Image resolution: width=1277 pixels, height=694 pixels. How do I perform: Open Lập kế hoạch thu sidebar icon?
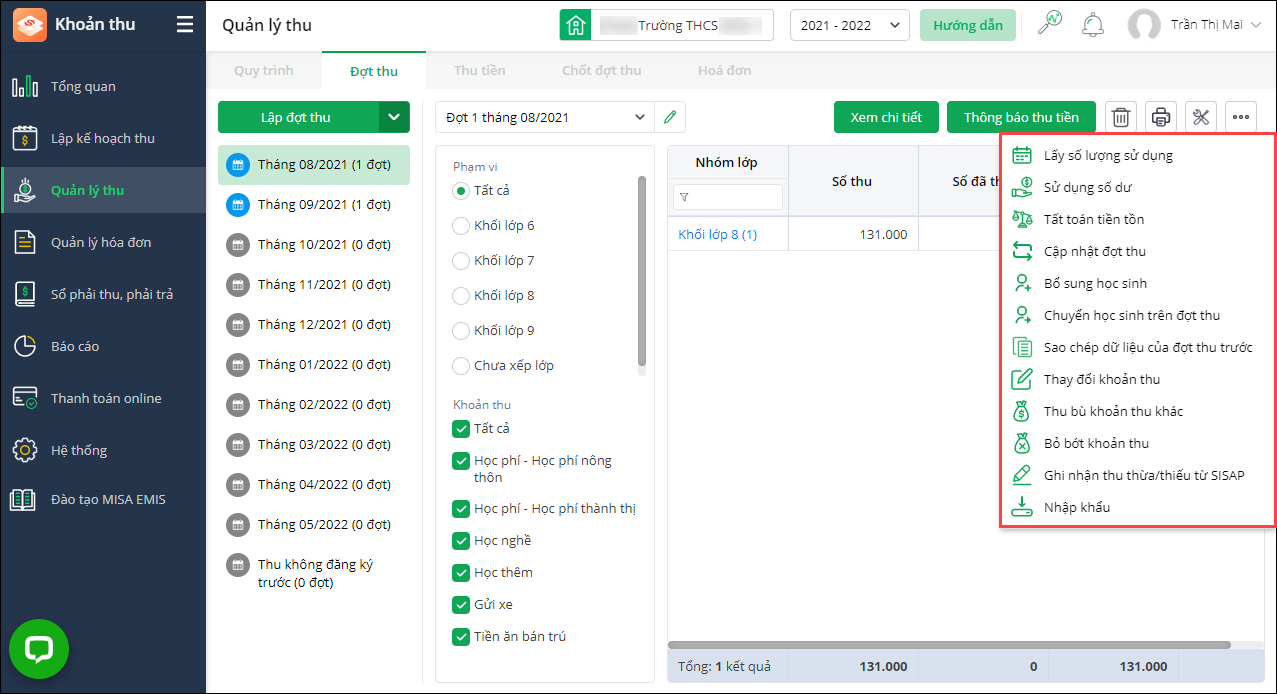tap(25, 138)
